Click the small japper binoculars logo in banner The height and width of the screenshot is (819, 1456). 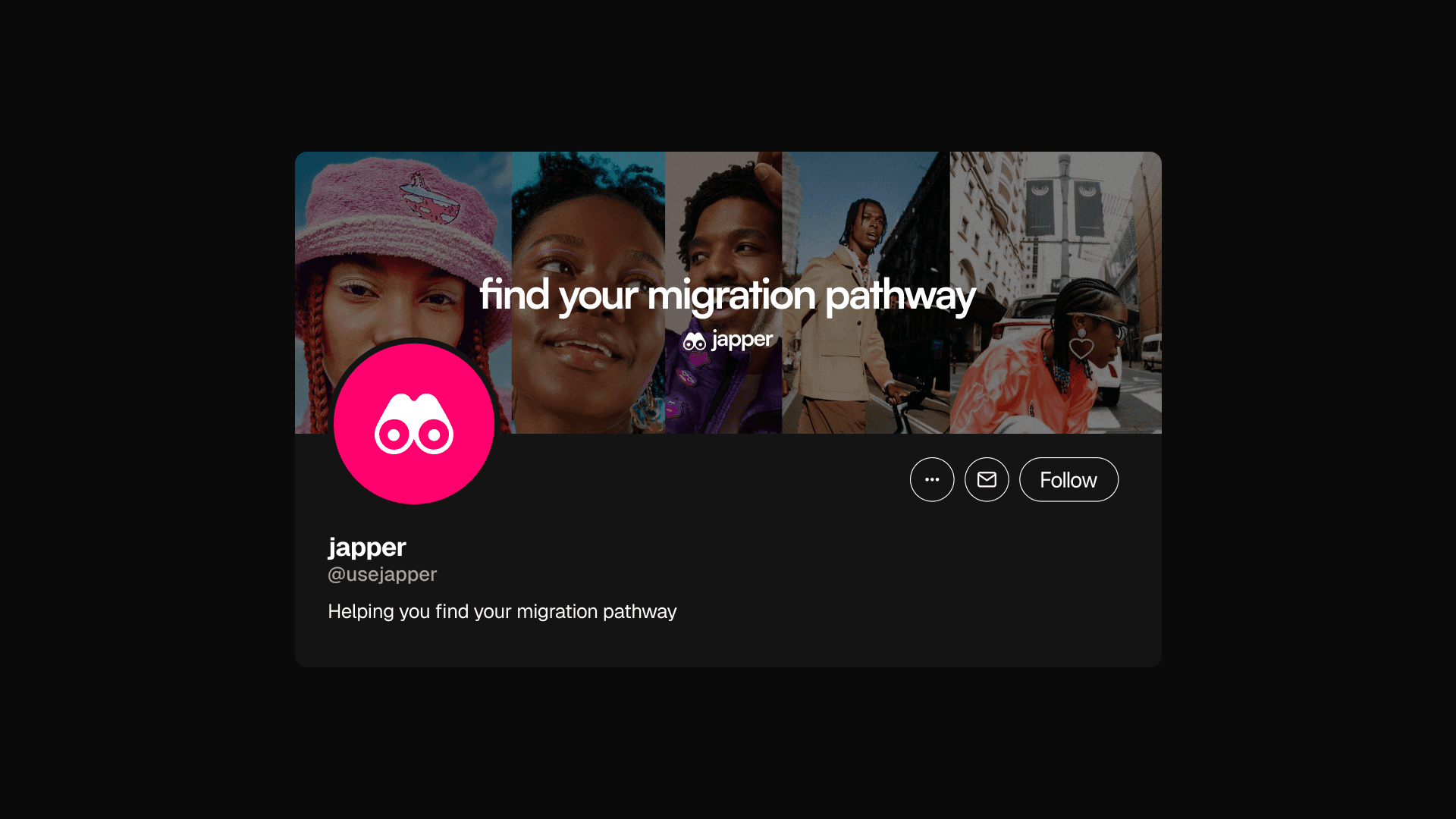point(694,340)
